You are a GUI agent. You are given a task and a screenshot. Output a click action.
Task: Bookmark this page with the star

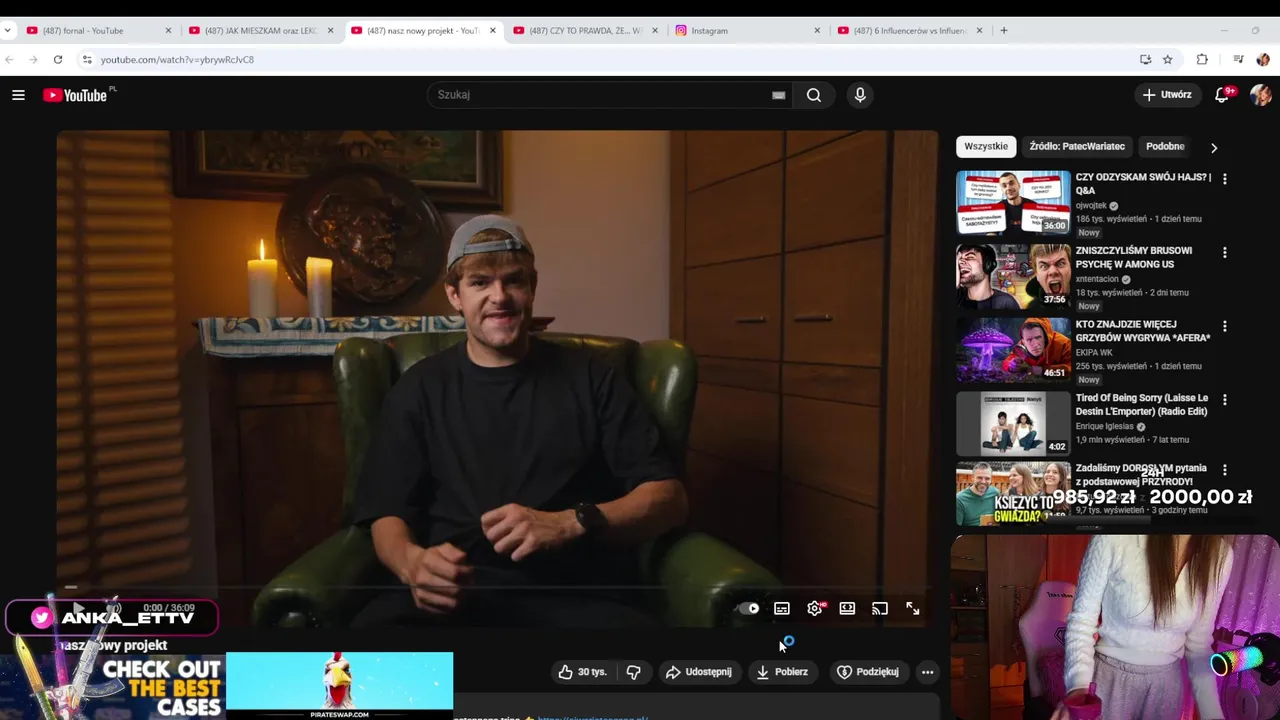coord(1167,60)
